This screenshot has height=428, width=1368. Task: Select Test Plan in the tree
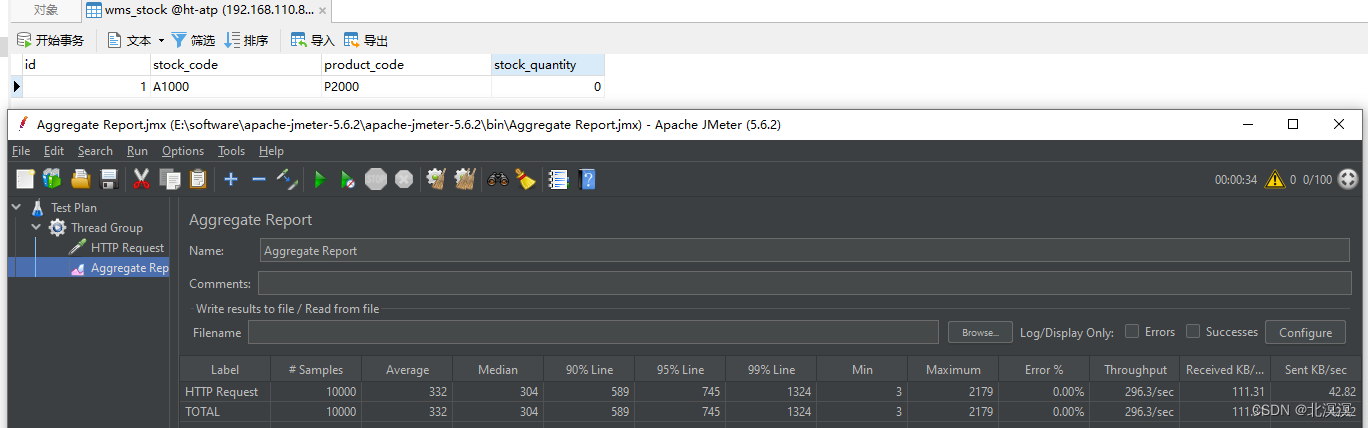(74, 208)
